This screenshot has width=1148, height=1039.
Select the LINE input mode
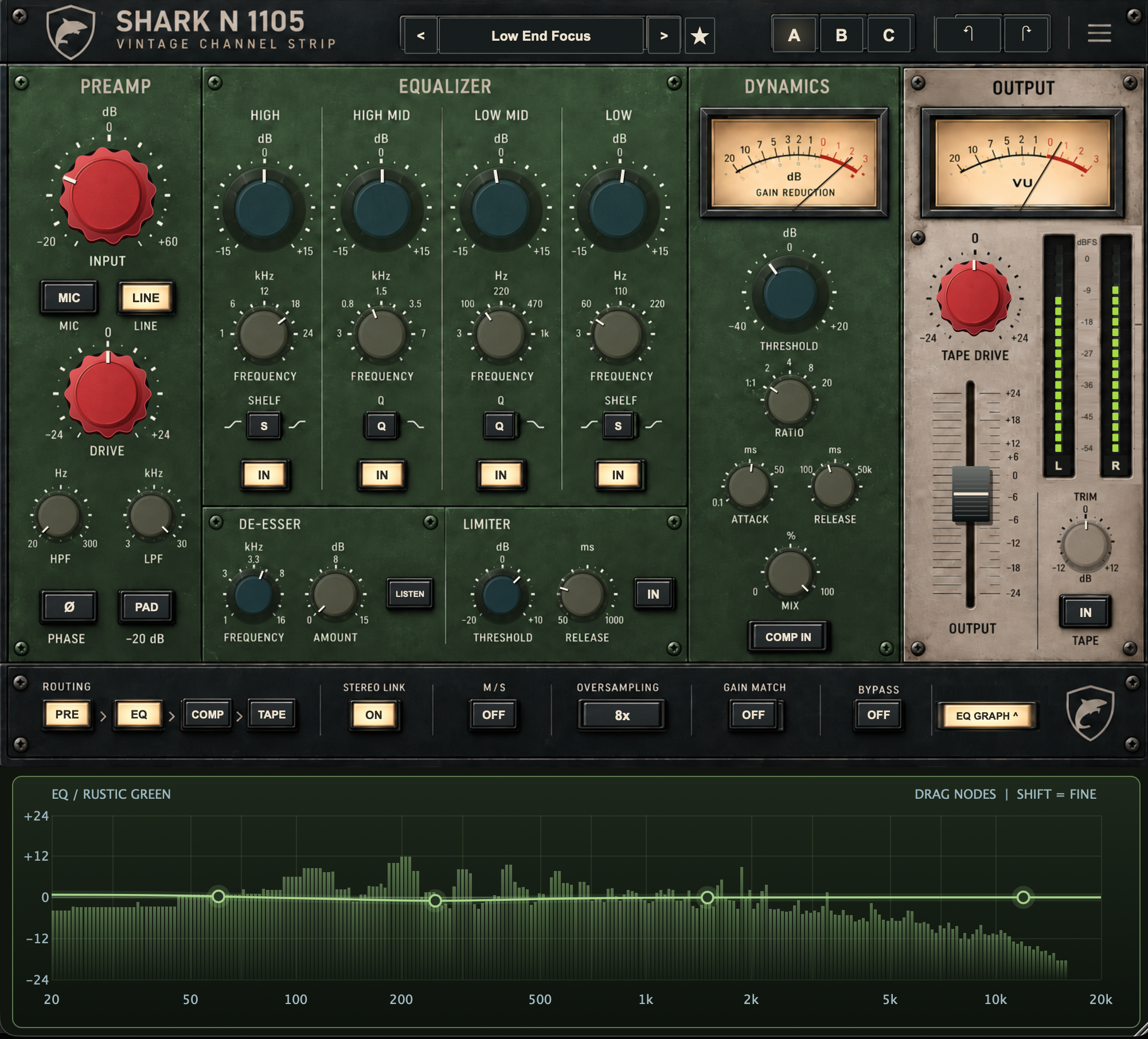[x=146, y=298]
